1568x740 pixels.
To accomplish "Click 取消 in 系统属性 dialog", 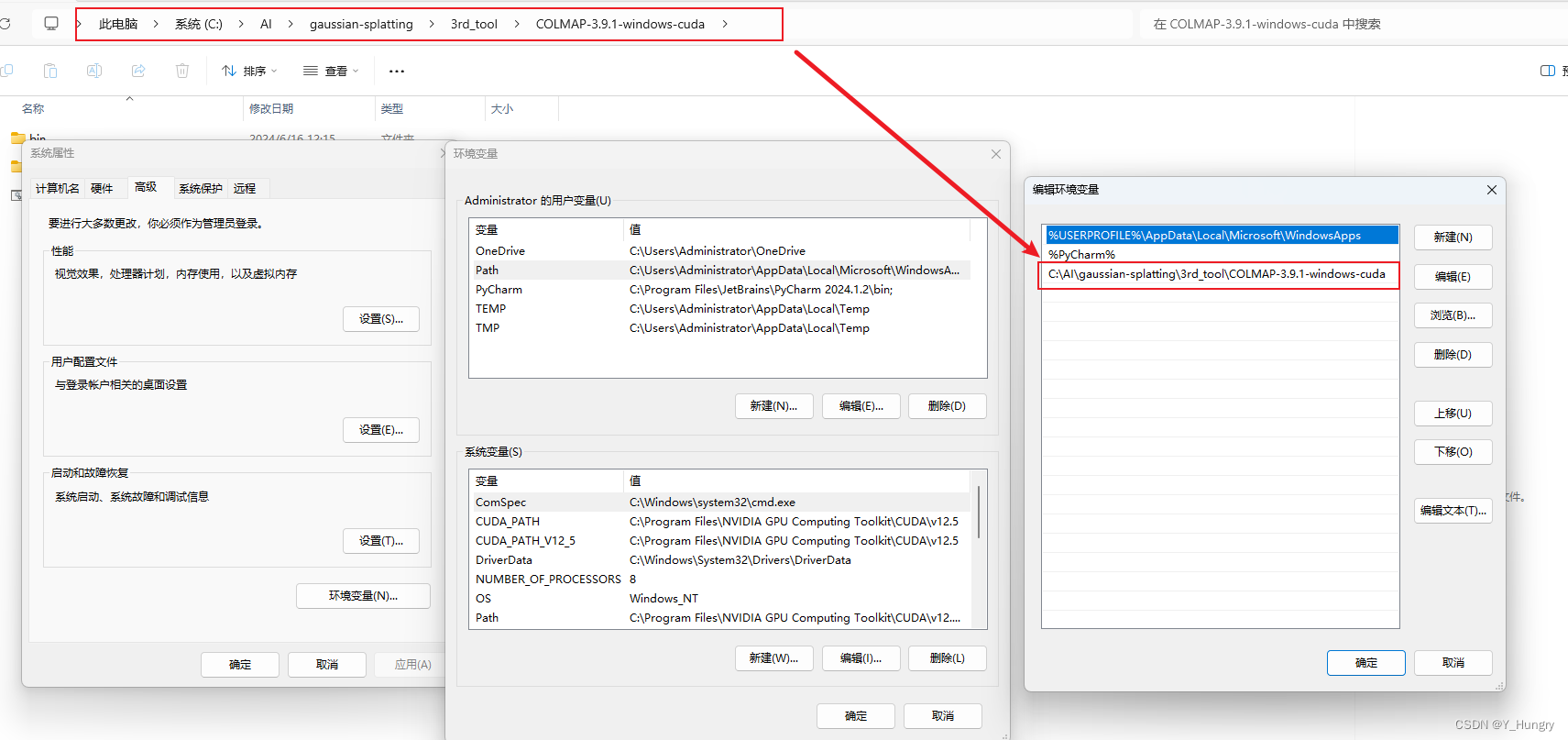I will tap(327, 664).
